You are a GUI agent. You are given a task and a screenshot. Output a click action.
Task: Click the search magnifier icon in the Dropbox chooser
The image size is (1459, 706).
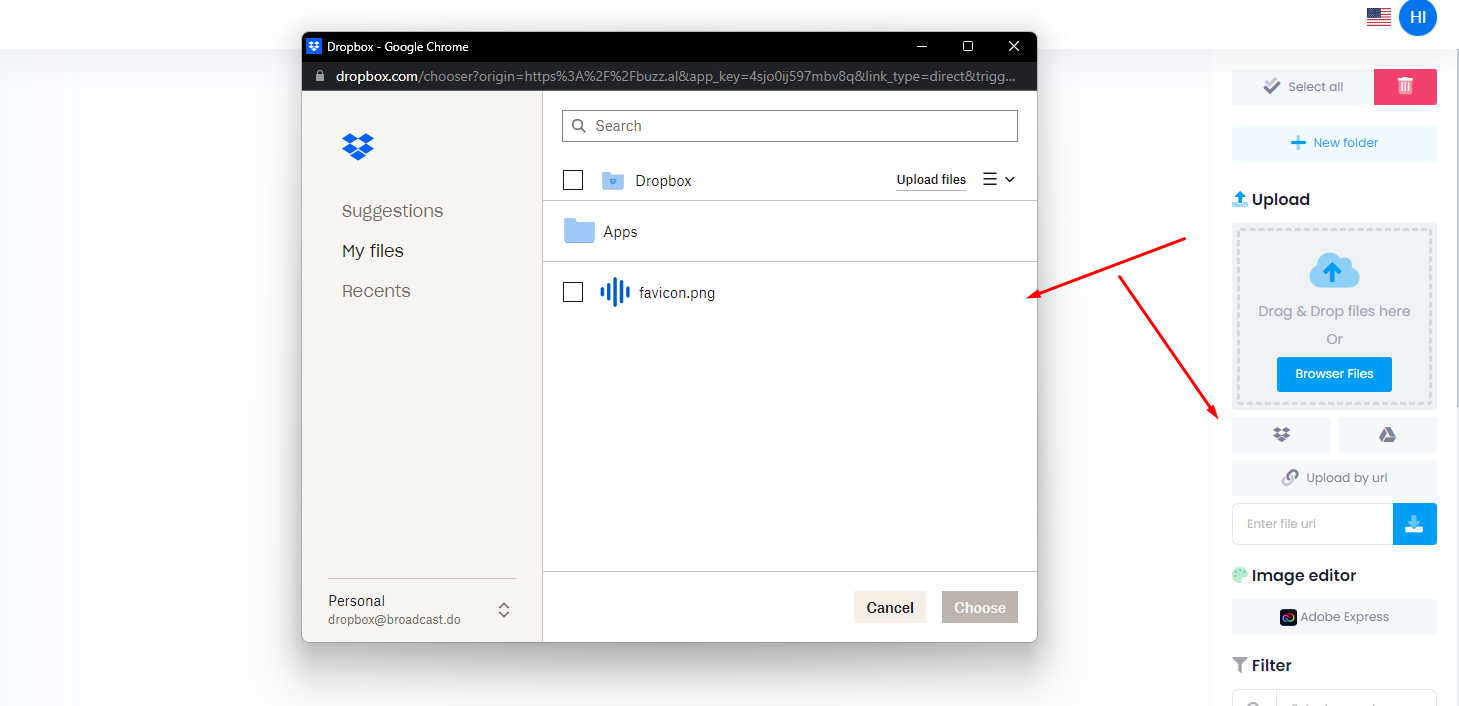point(580,126)
